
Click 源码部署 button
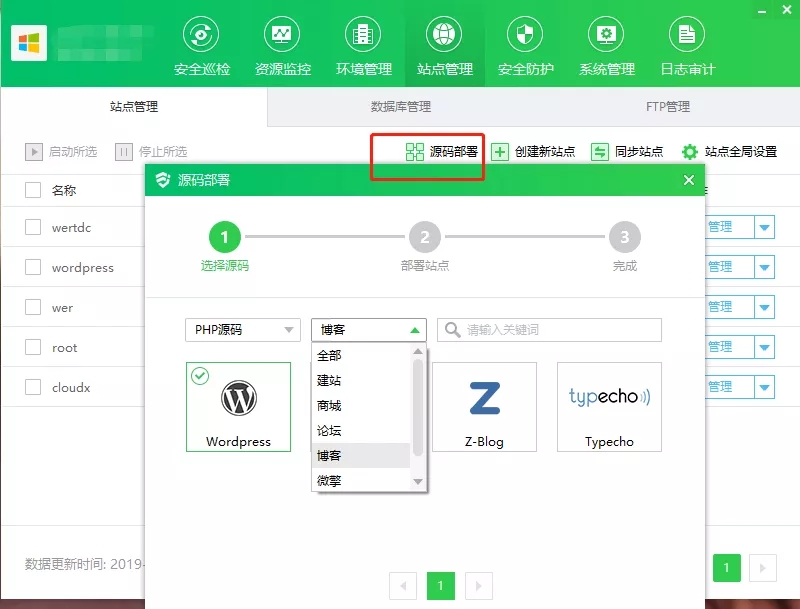tap(441, 152)
